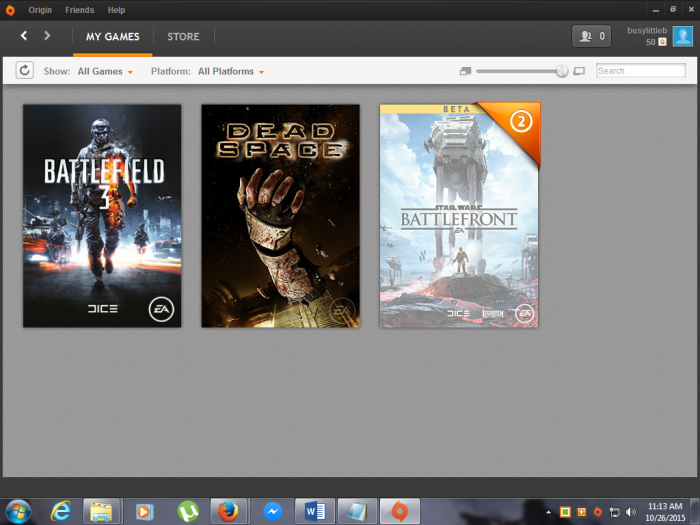
Task: Click the Origin taskbar button
Action: (x=400, y=512)
